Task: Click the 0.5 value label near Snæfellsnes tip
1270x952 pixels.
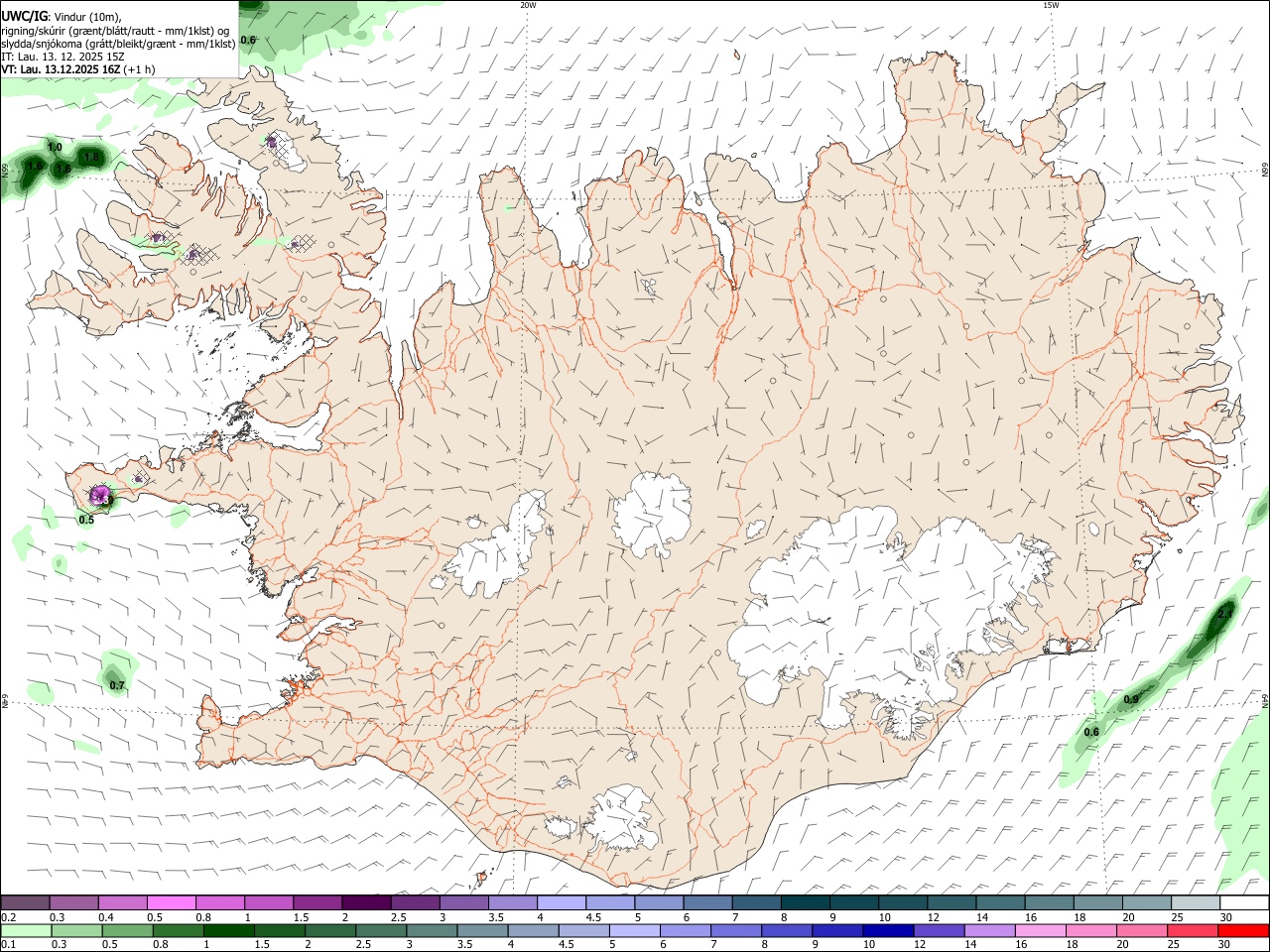Action: click(86, 519)
